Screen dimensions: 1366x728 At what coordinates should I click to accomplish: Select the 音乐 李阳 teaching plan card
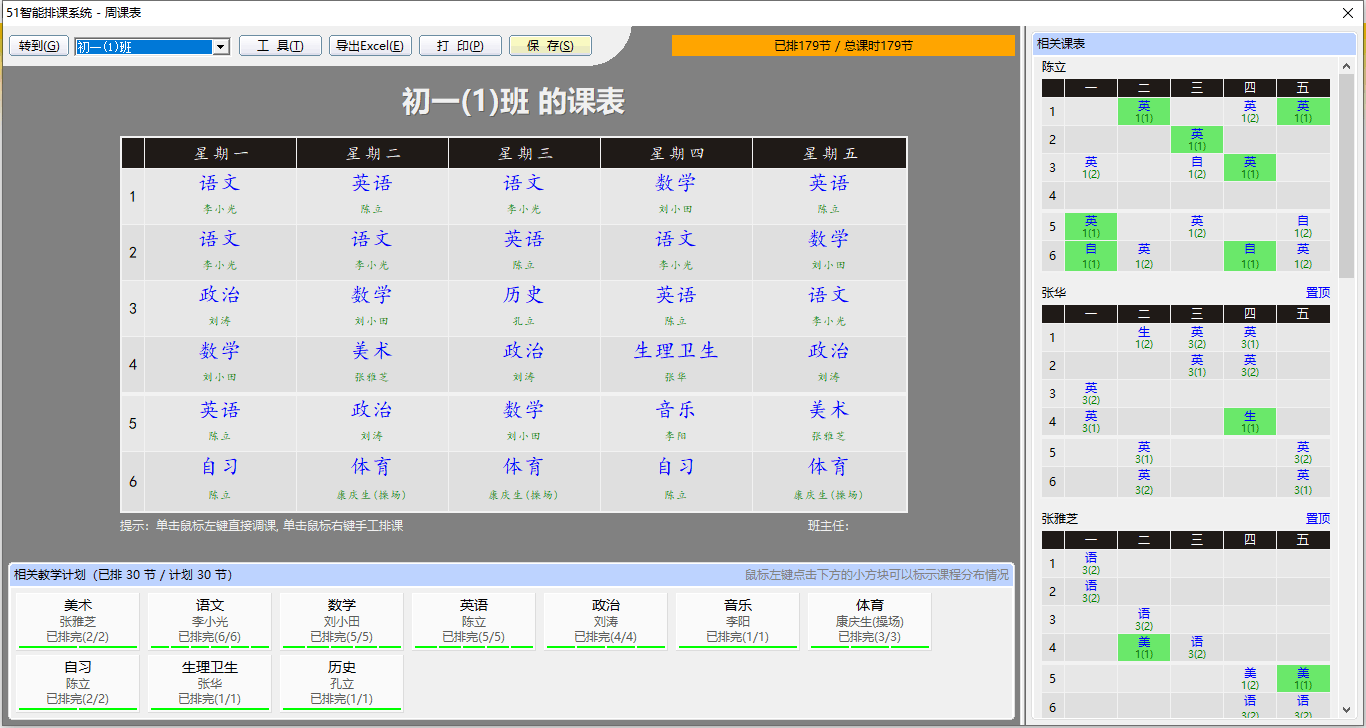point(737,620)
